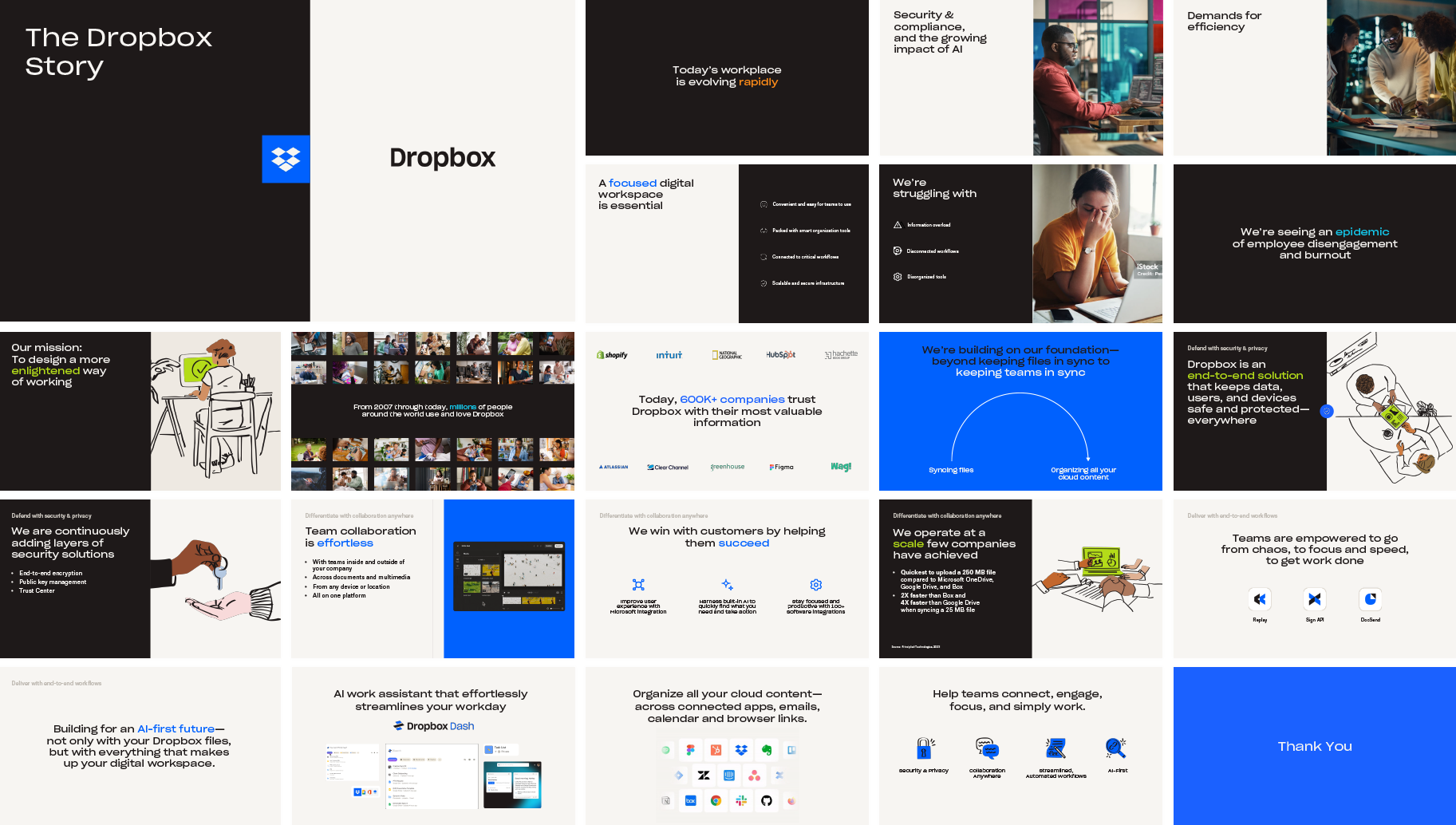Select the Shopify customer logo
The image size is (1456, 825).
[612, 355]
